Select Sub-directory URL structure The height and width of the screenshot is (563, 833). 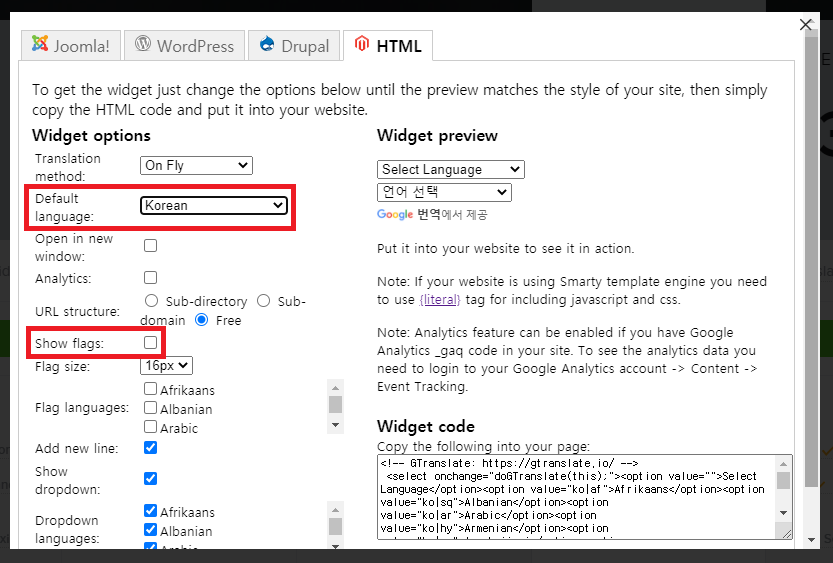pos(151,301)
